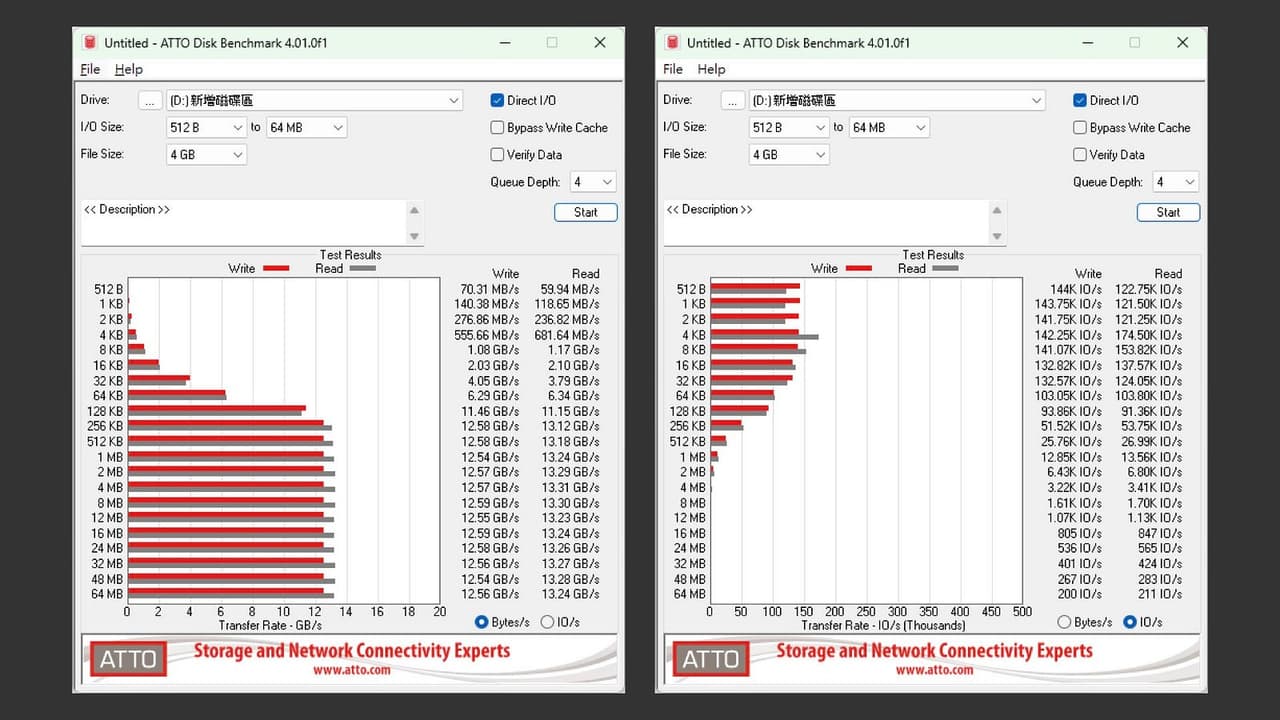
Task: Click the drive browse '...' button in right window
Action: [x=733, y=100]
